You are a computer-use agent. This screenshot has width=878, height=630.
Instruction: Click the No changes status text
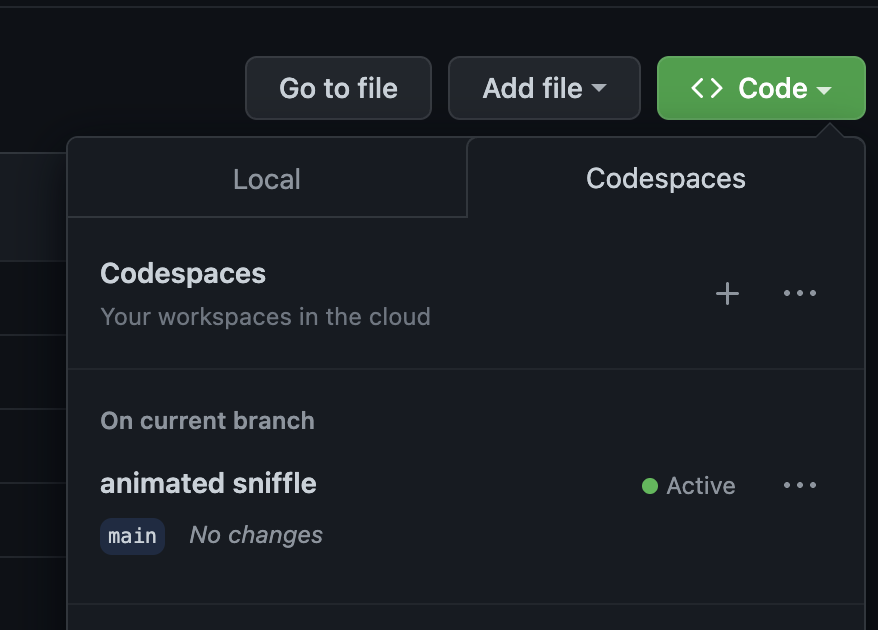256,535
